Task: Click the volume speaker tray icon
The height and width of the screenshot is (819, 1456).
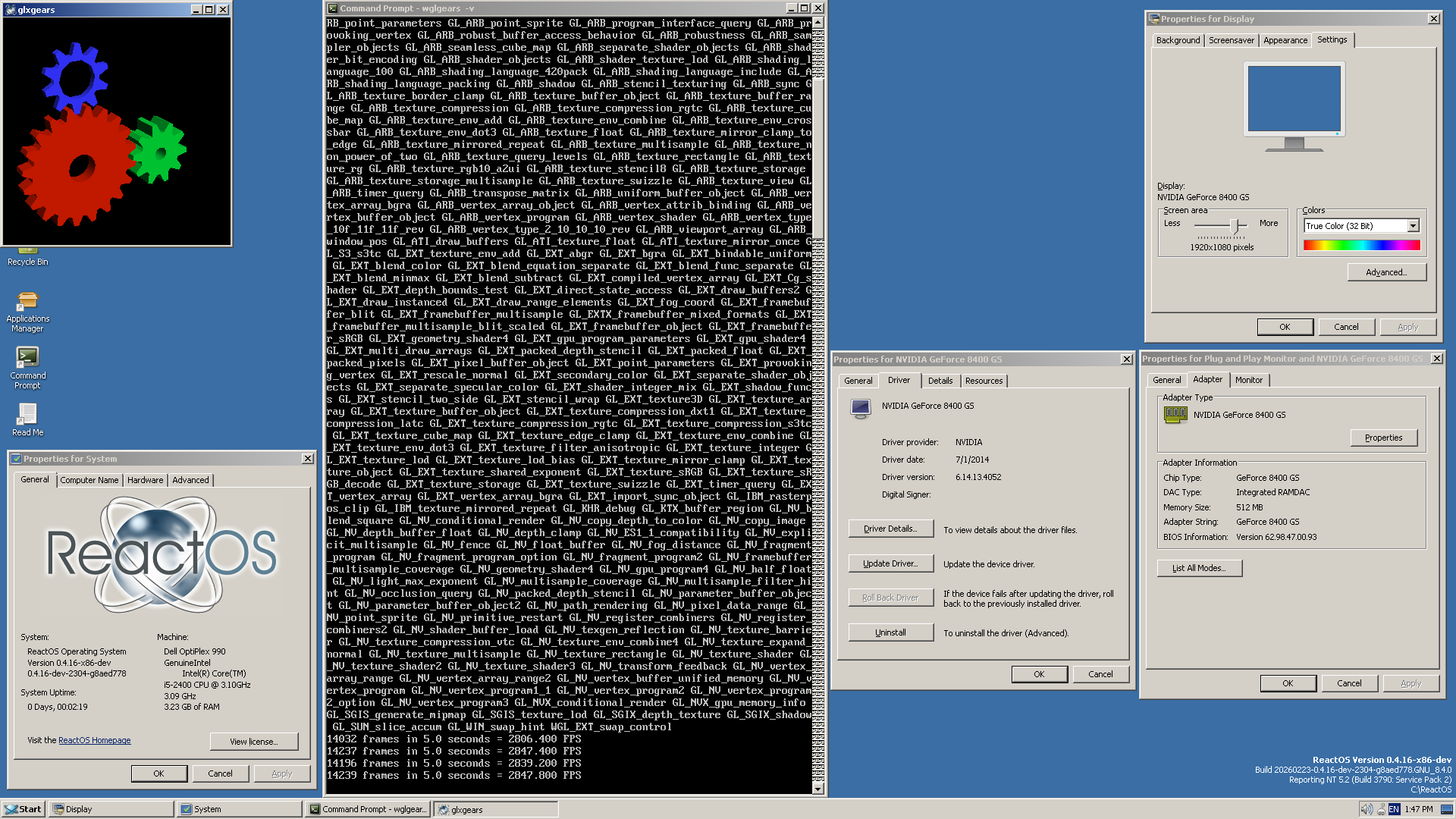Action: [x=1366, y=809]
